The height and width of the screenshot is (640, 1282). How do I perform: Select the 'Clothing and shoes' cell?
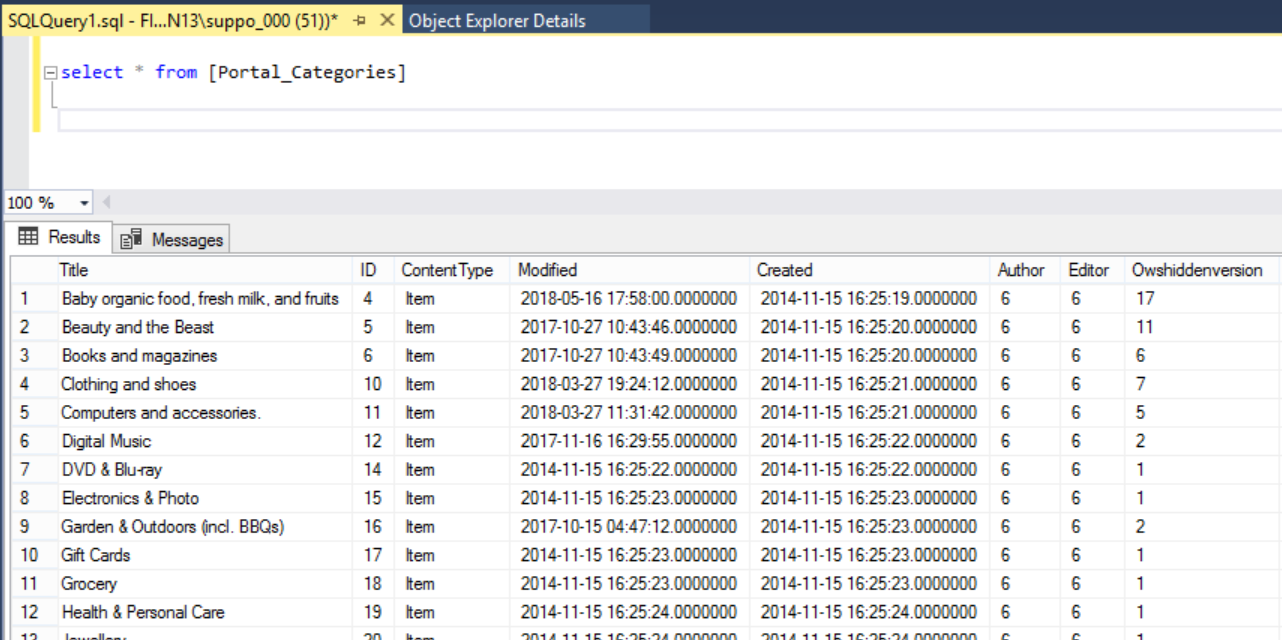click(x=204, y=384)
